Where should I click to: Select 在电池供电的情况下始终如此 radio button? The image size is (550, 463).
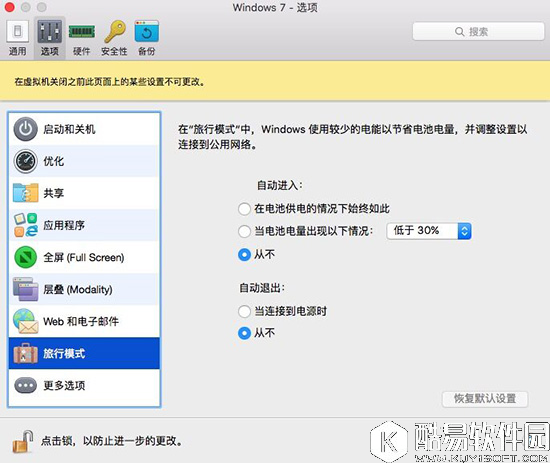tap(244, 209)
